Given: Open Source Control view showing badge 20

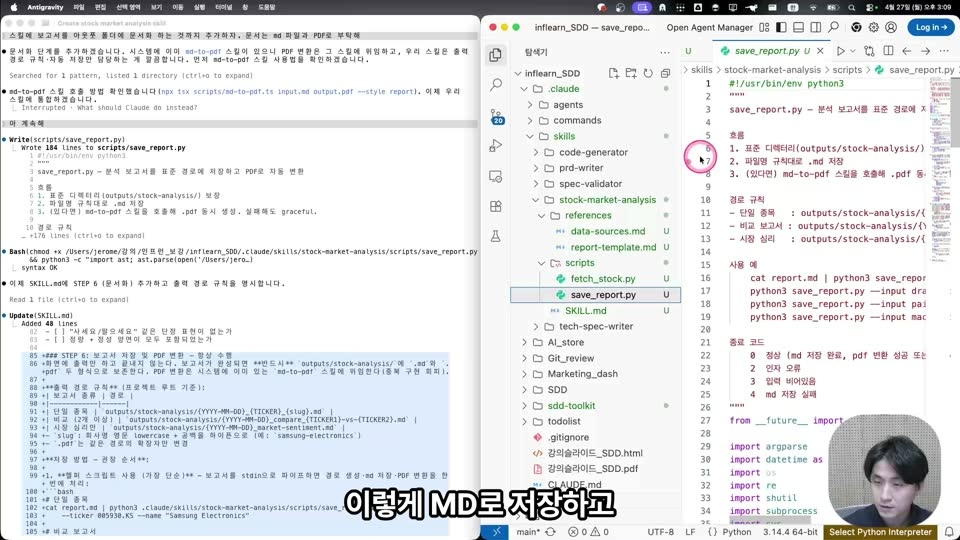Looking at the screenshot, I should 496,115.
